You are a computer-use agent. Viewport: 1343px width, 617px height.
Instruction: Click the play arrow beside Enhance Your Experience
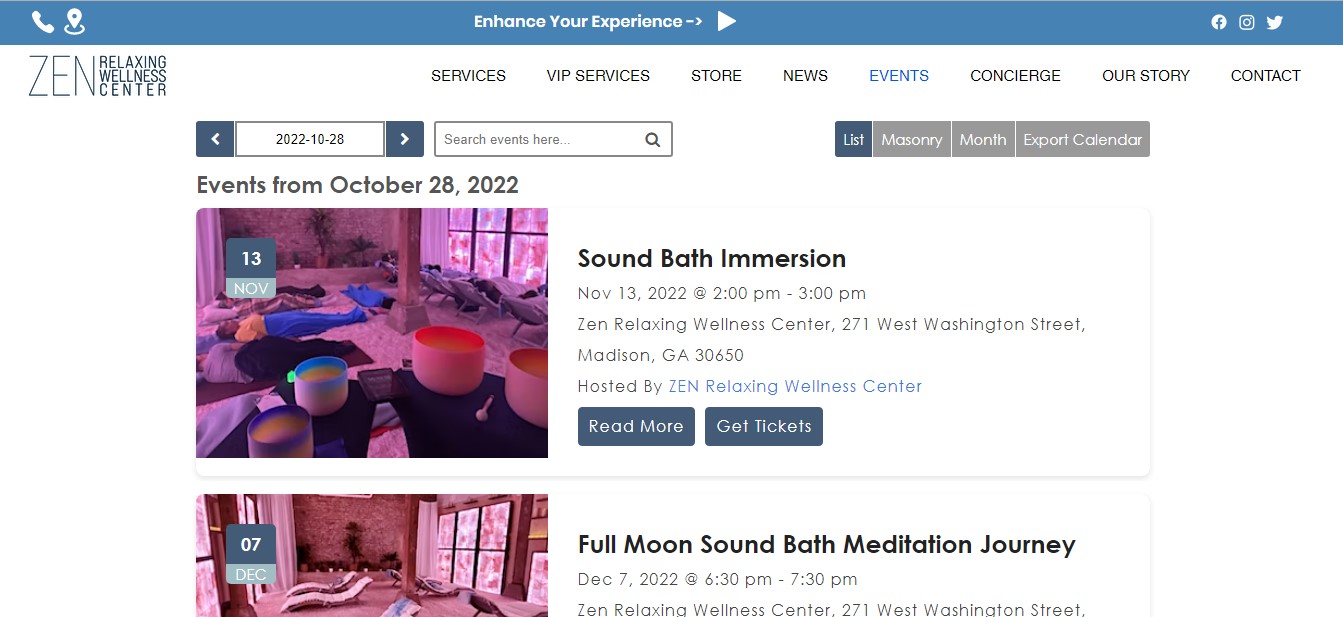[727, 21]
